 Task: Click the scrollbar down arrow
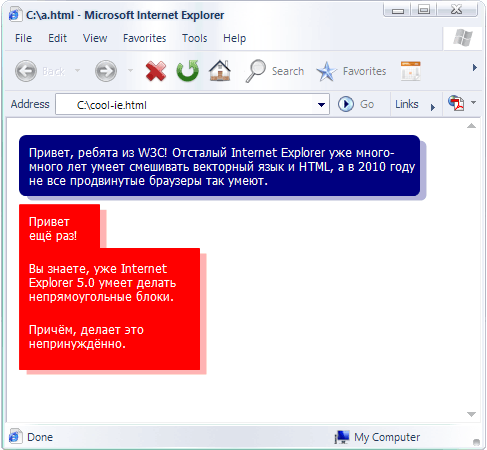(x=471, y=414)
